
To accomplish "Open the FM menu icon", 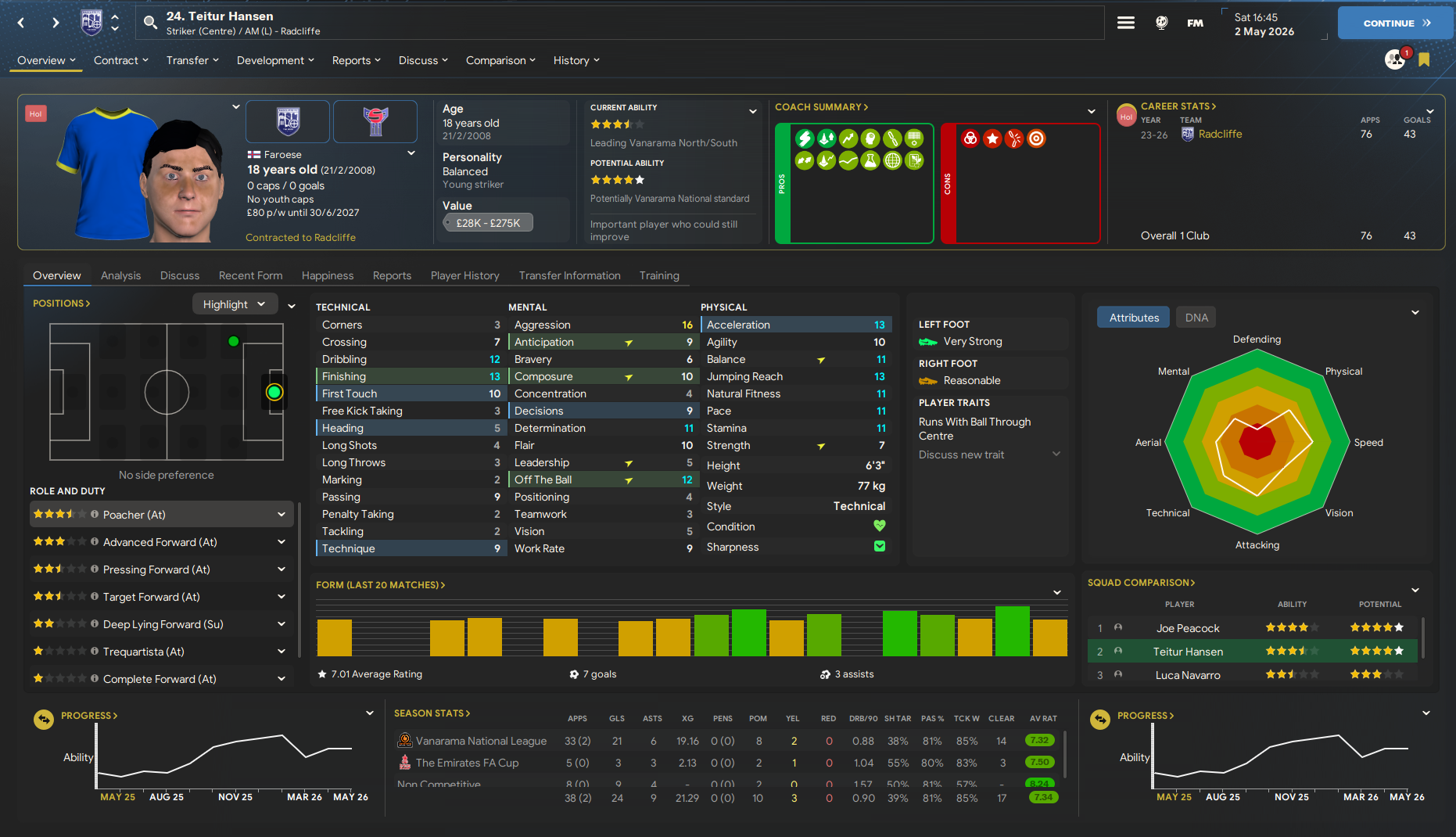I will [1195, 23].
